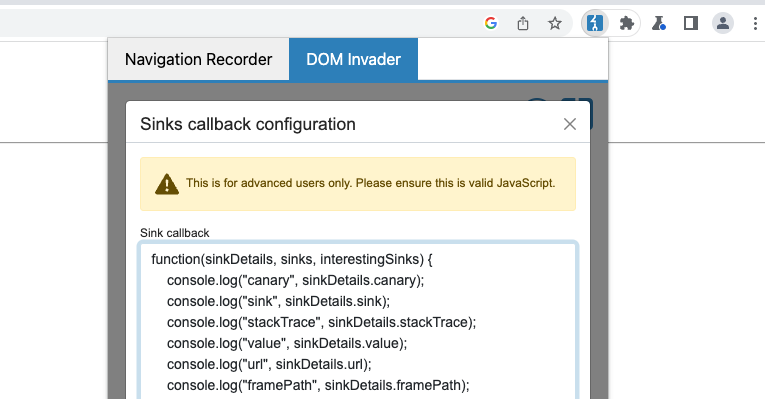Click the console.log "url" code line
This screenshot has width=765, height=399.
pos(269,364)
